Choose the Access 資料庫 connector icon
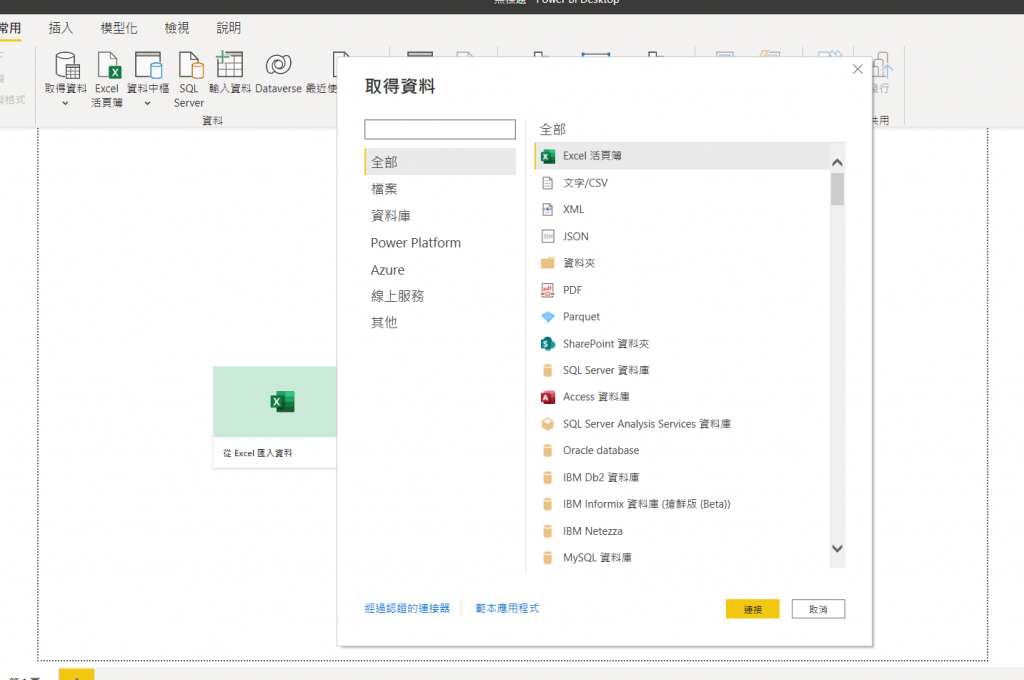This screenshot has height=680, width=1024. [x=548, y=397]
